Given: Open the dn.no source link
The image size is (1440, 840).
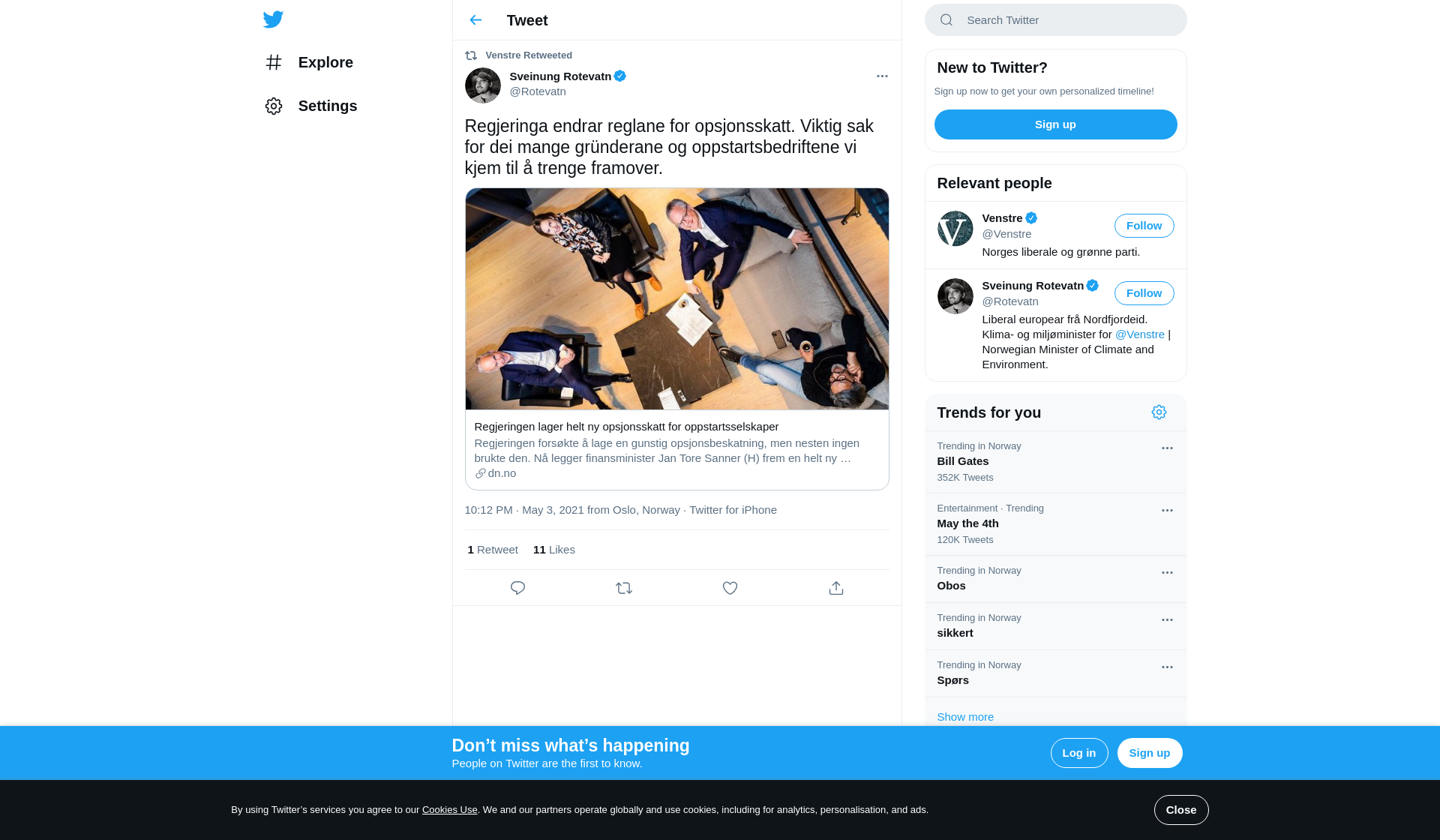Looking at the screenshot, I should coord(502,473).
